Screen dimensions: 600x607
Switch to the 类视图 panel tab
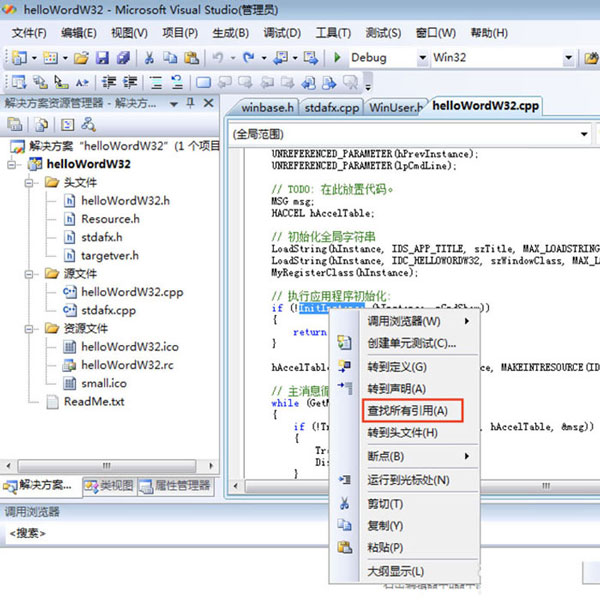point(107,487)
